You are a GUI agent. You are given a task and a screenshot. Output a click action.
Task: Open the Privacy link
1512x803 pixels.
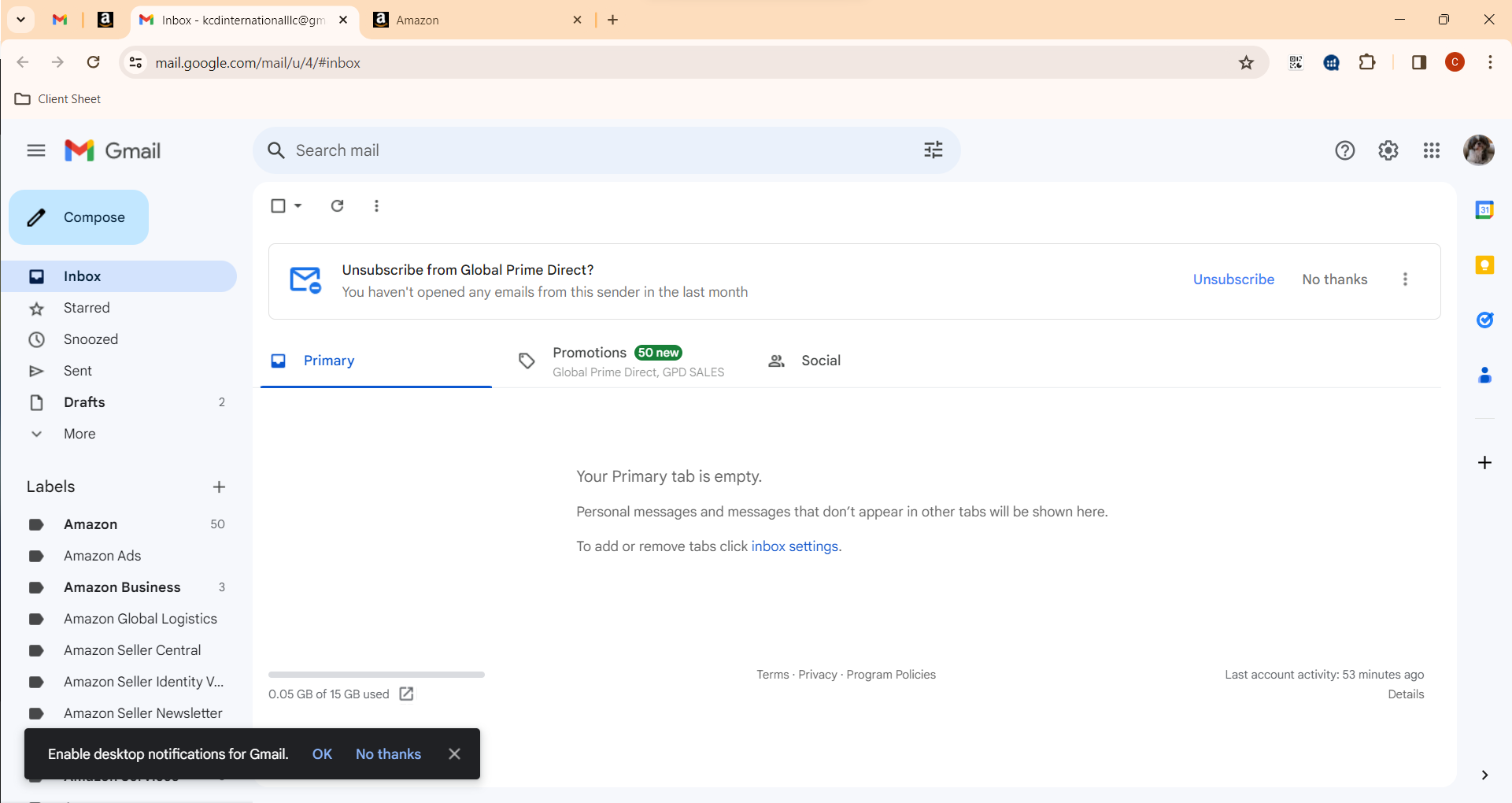click(818, 675)
